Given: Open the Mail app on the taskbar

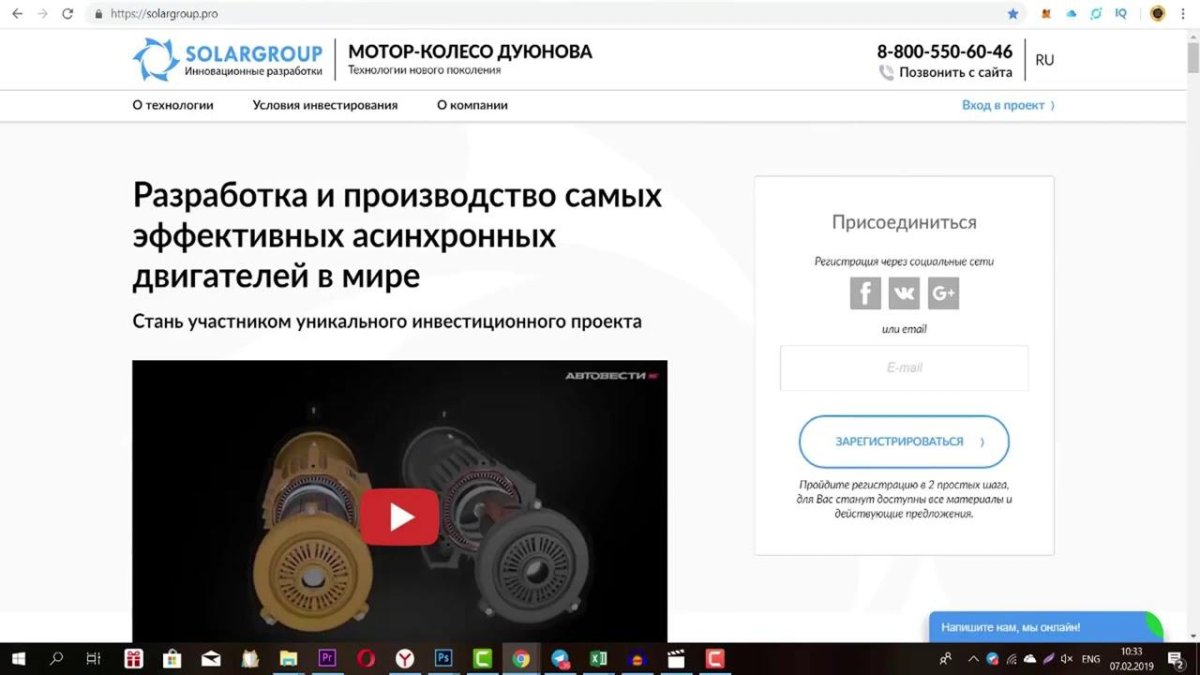Looking at the screenshot, I should coord(211,659).
